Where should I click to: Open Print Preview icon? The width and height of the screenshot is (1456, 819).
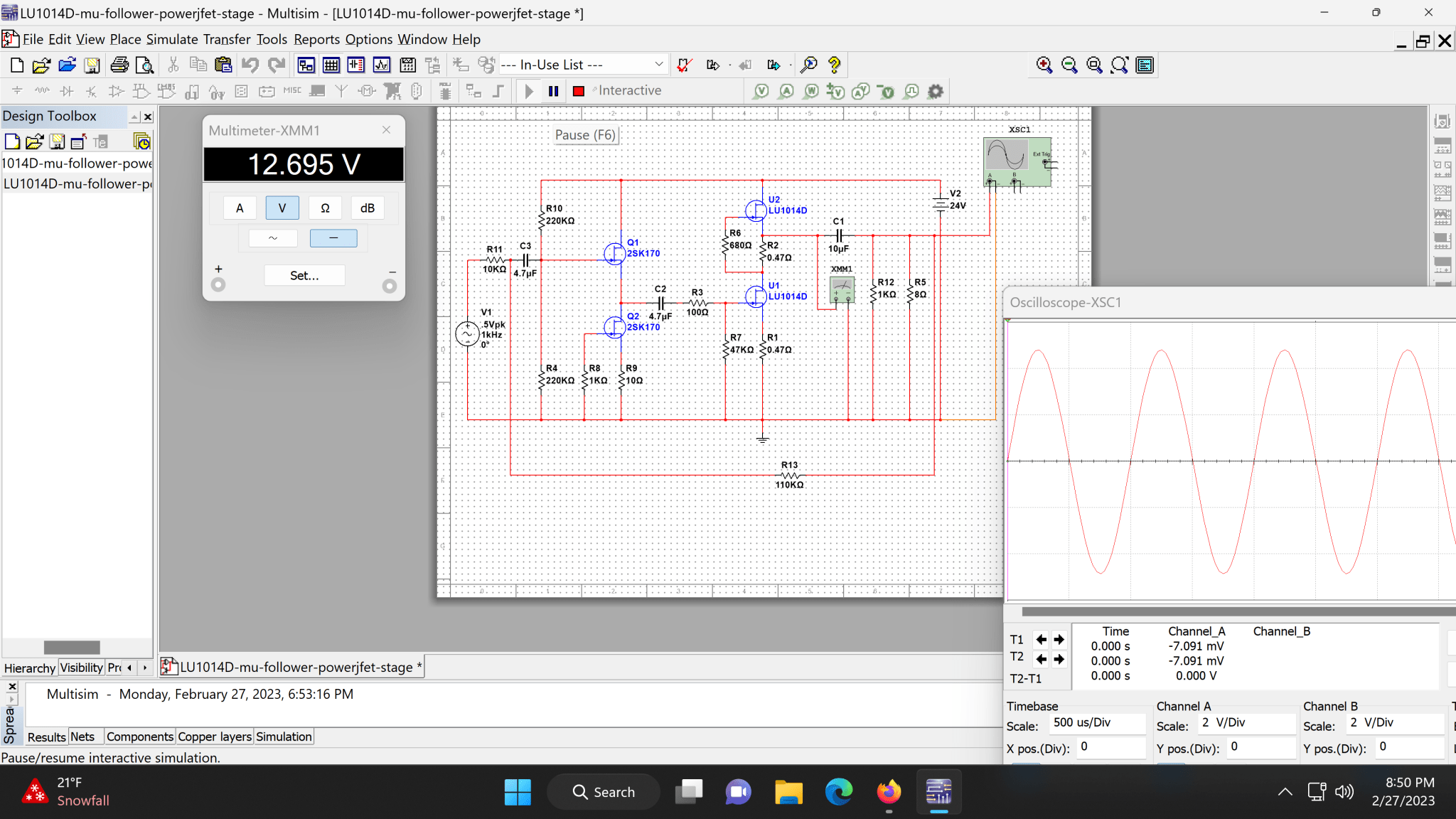pos(145,65)
